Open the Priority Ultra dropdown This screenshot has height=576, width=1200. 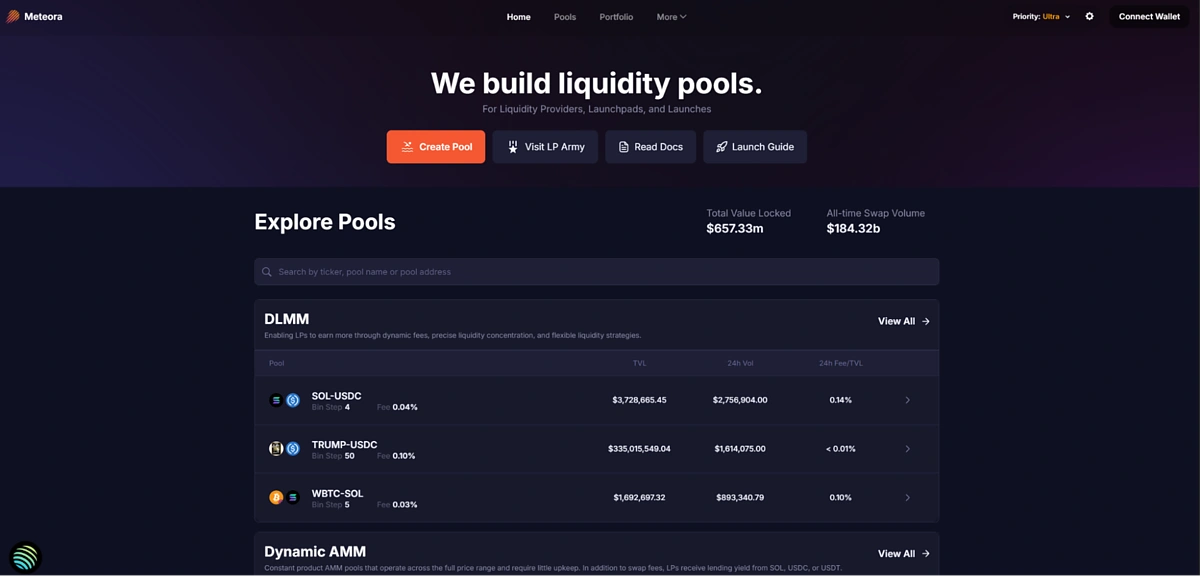1041,17
